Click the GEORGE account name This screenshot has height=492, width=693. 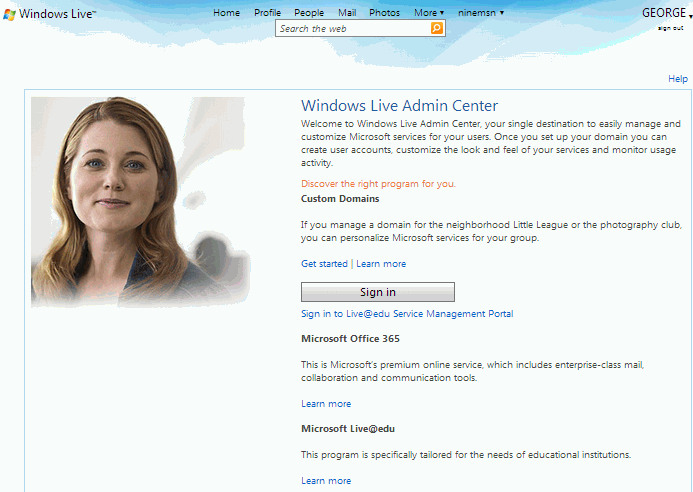click(664, 13)
